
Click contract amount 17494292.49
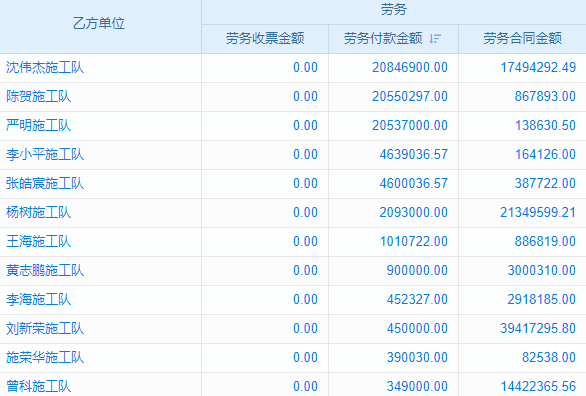pos(538,68)
